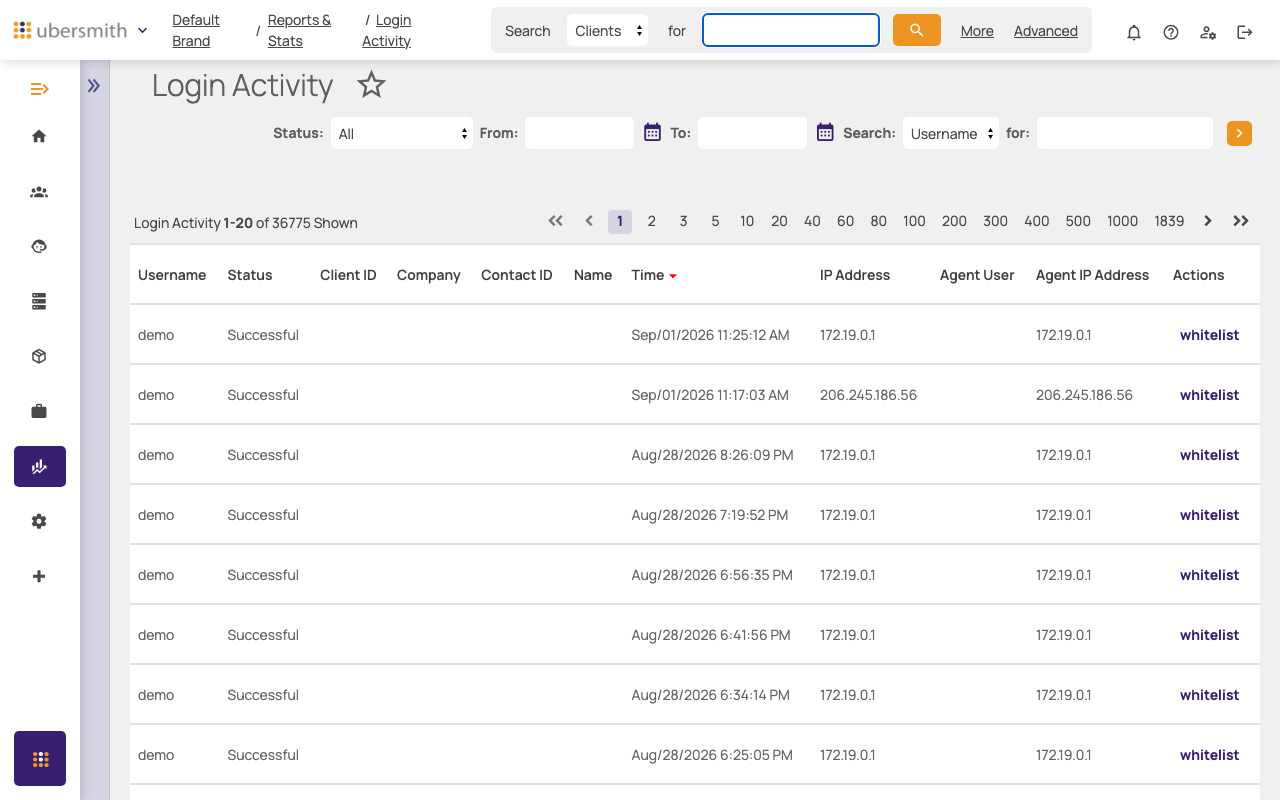The height and width of the screenshot is (800, 1280).
Task: Open the support headset icon in sidebar
Action: [x=39, y=246]
